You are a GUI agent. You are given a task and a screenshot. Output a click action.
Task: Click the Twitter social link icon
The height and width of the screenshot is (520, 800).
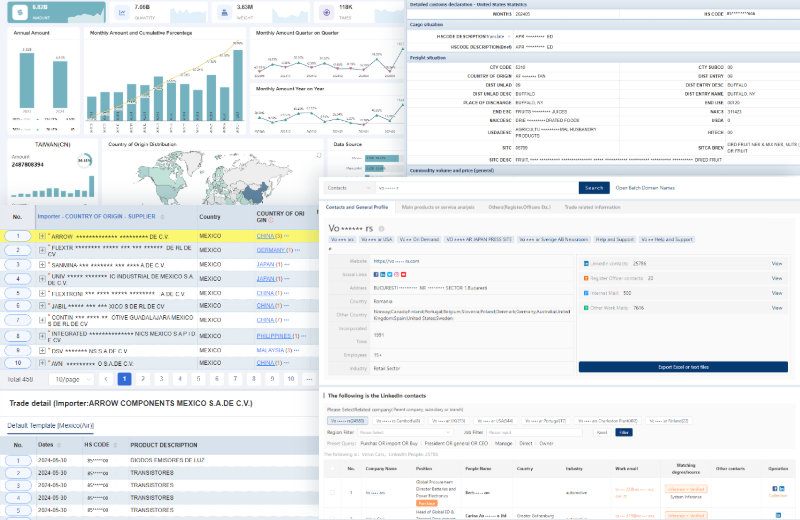[x=387, y=273]
